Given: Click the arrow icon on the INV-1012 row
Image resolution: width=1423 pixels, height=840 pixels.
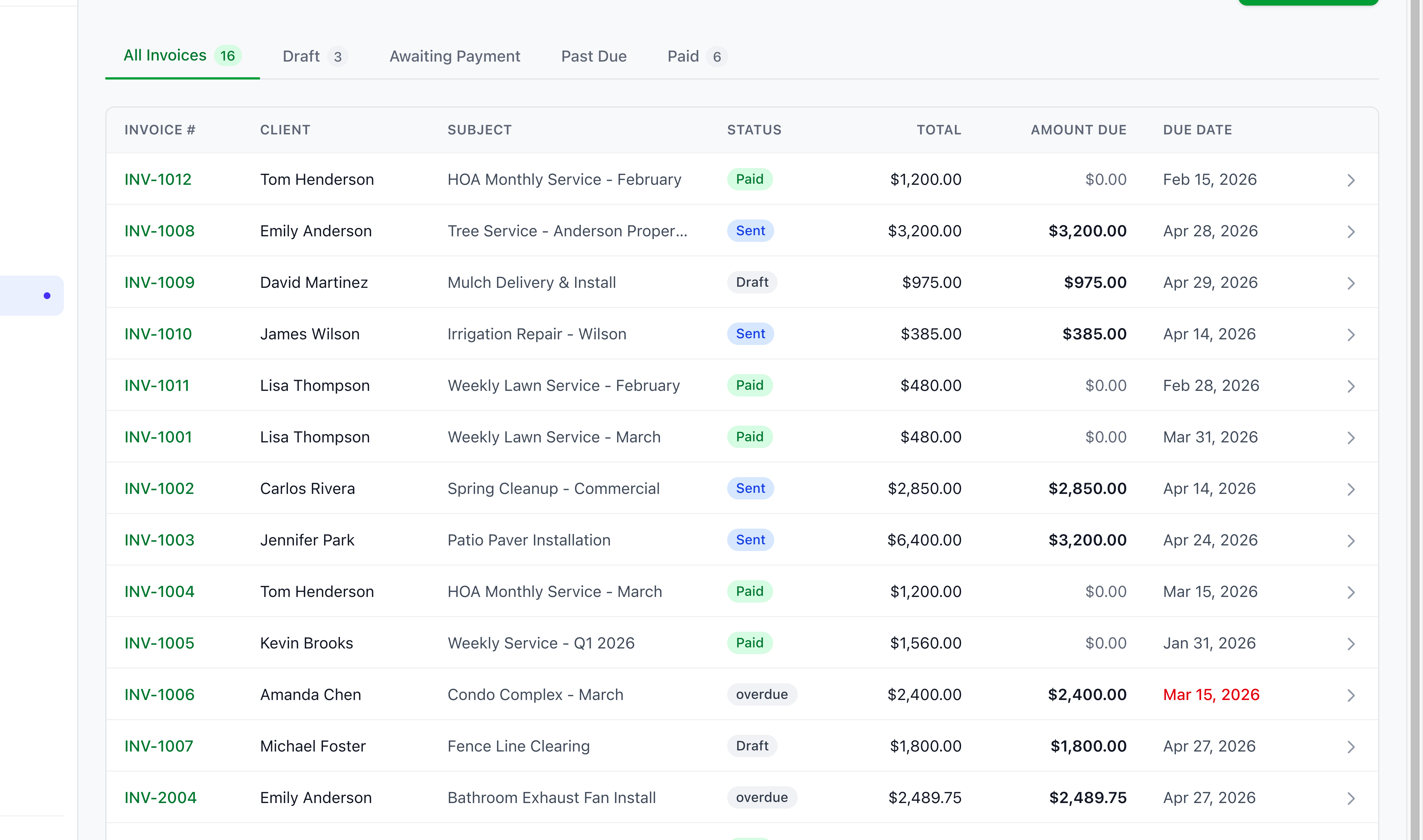Looking at the screenshot, I should click(1352, 180).
